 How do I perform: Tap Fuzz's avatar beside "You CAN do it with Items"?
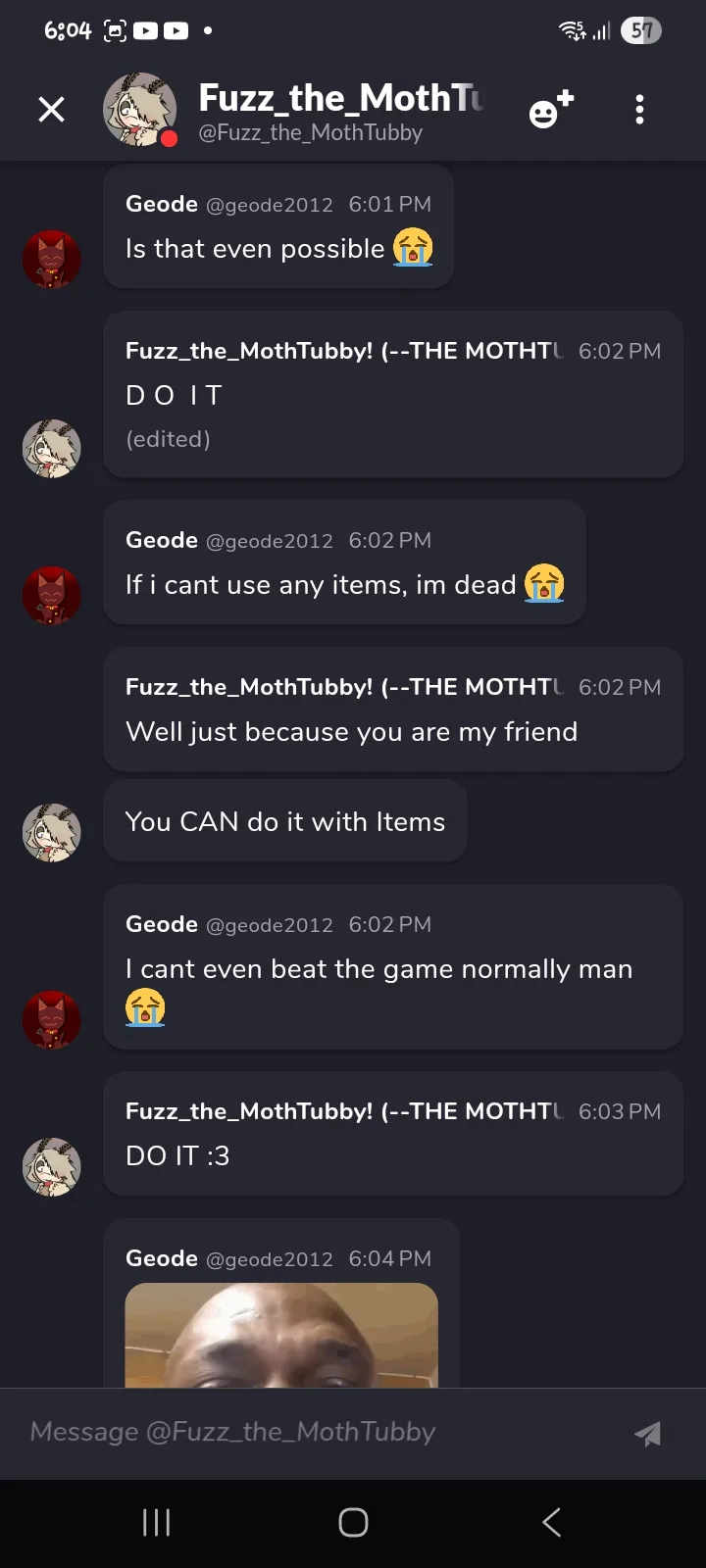(51, 833)
